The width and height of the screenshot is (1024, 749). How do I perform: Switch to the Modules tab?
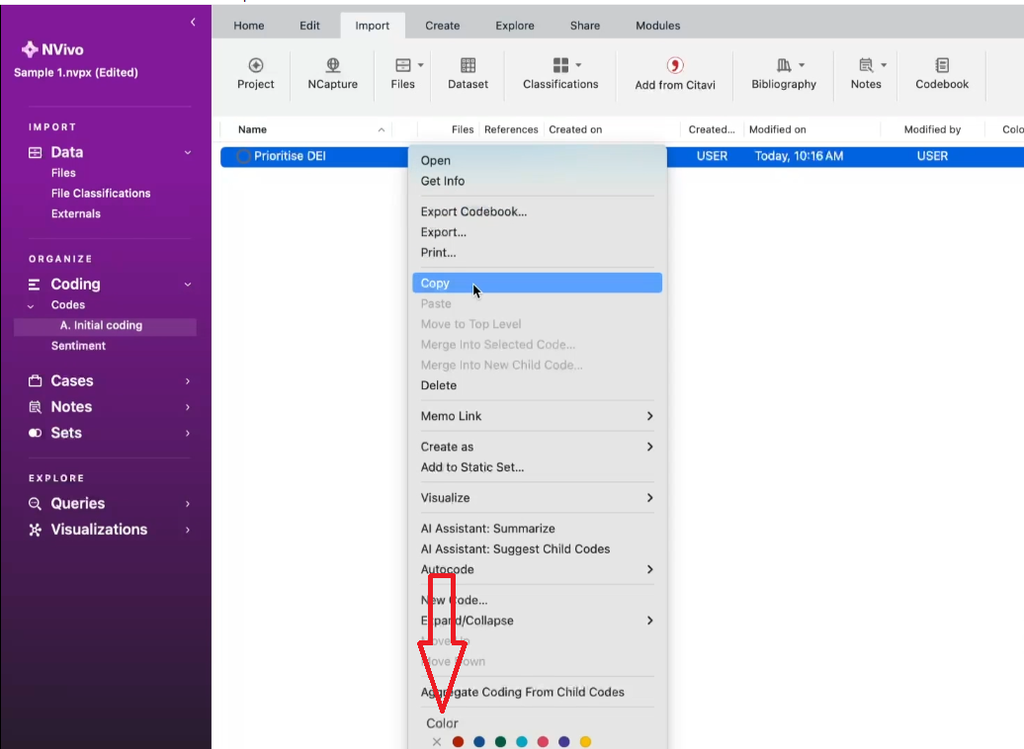tap(658, 25)
